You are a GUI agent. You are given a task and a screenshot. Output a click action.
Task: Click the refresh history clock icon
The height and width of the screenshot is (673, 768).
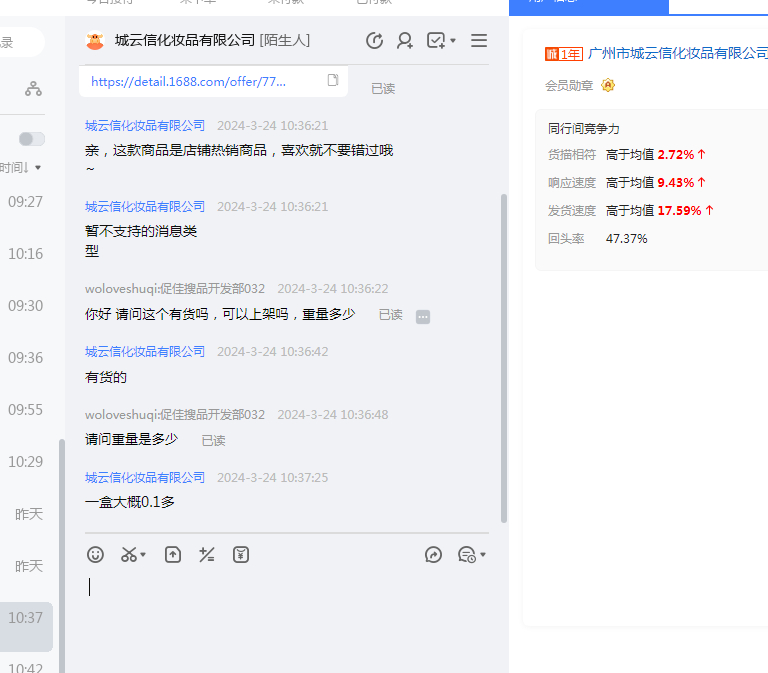(375, 41)
